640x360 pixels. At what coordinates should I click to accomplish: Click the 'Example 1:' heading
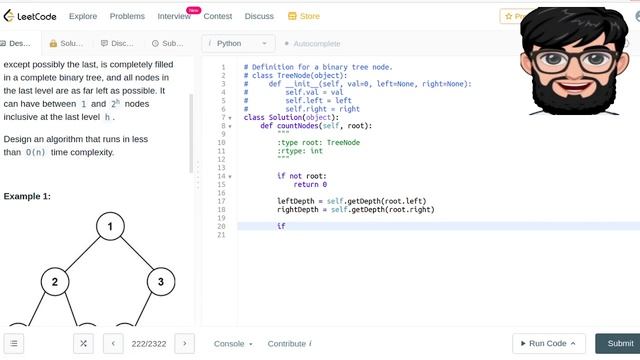[27, 196]
